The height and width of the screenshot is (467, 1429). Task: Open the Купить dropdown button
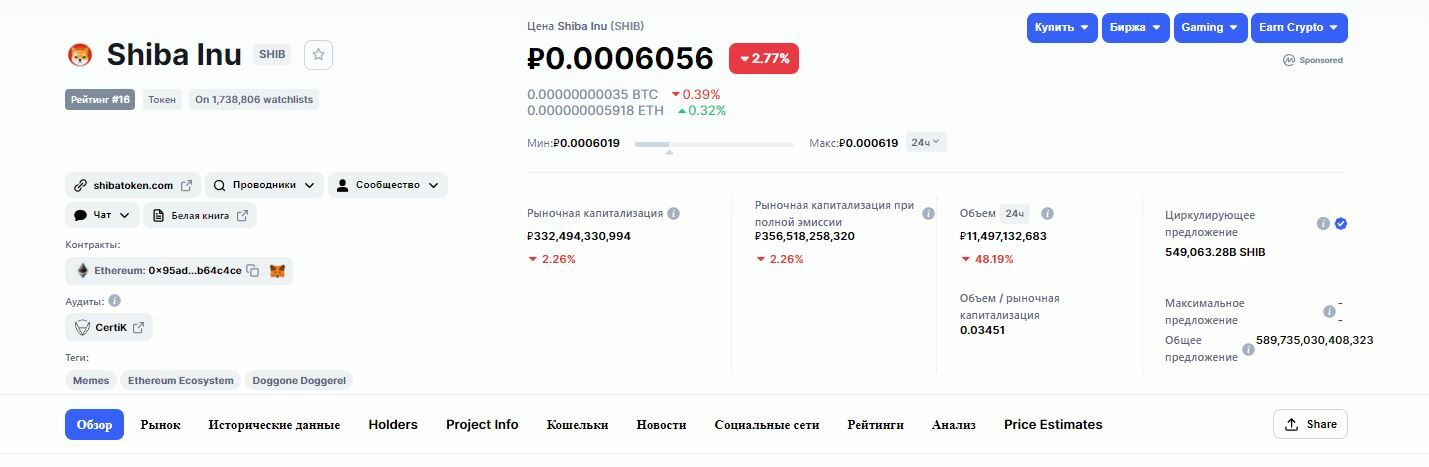tap(1062, 28)
